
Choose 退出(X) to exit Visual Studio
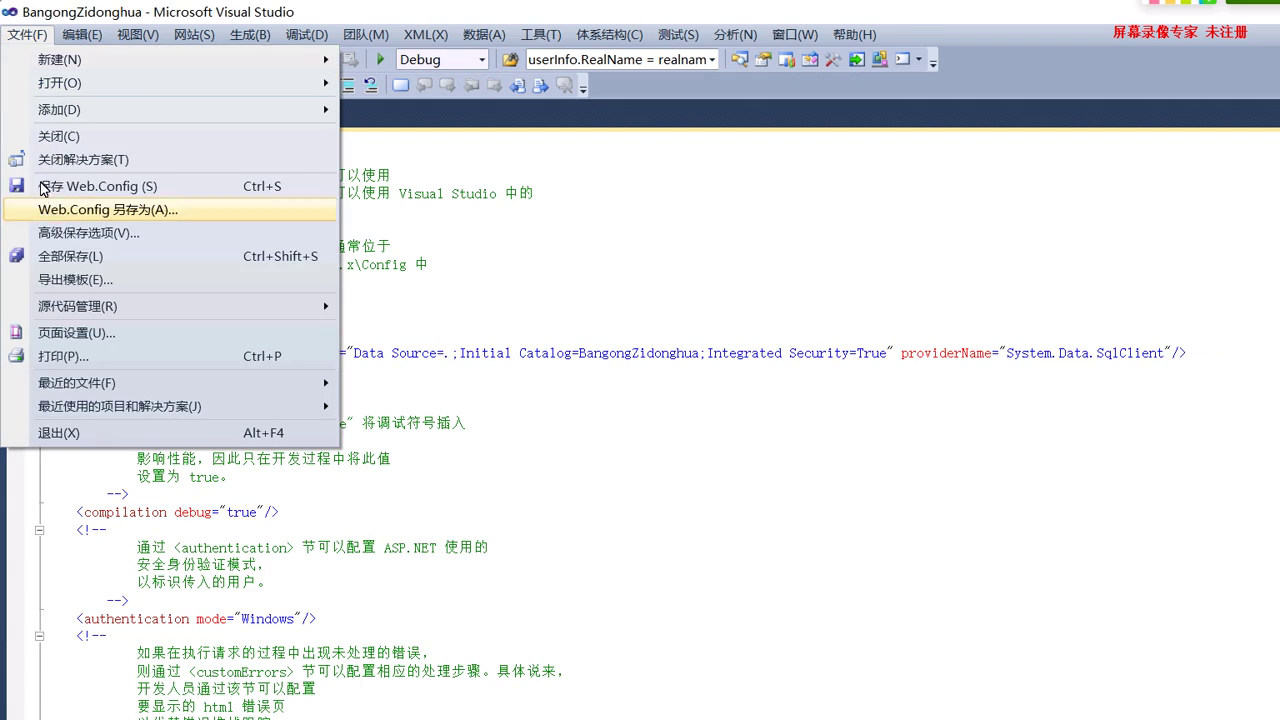[x=170, y=433]
